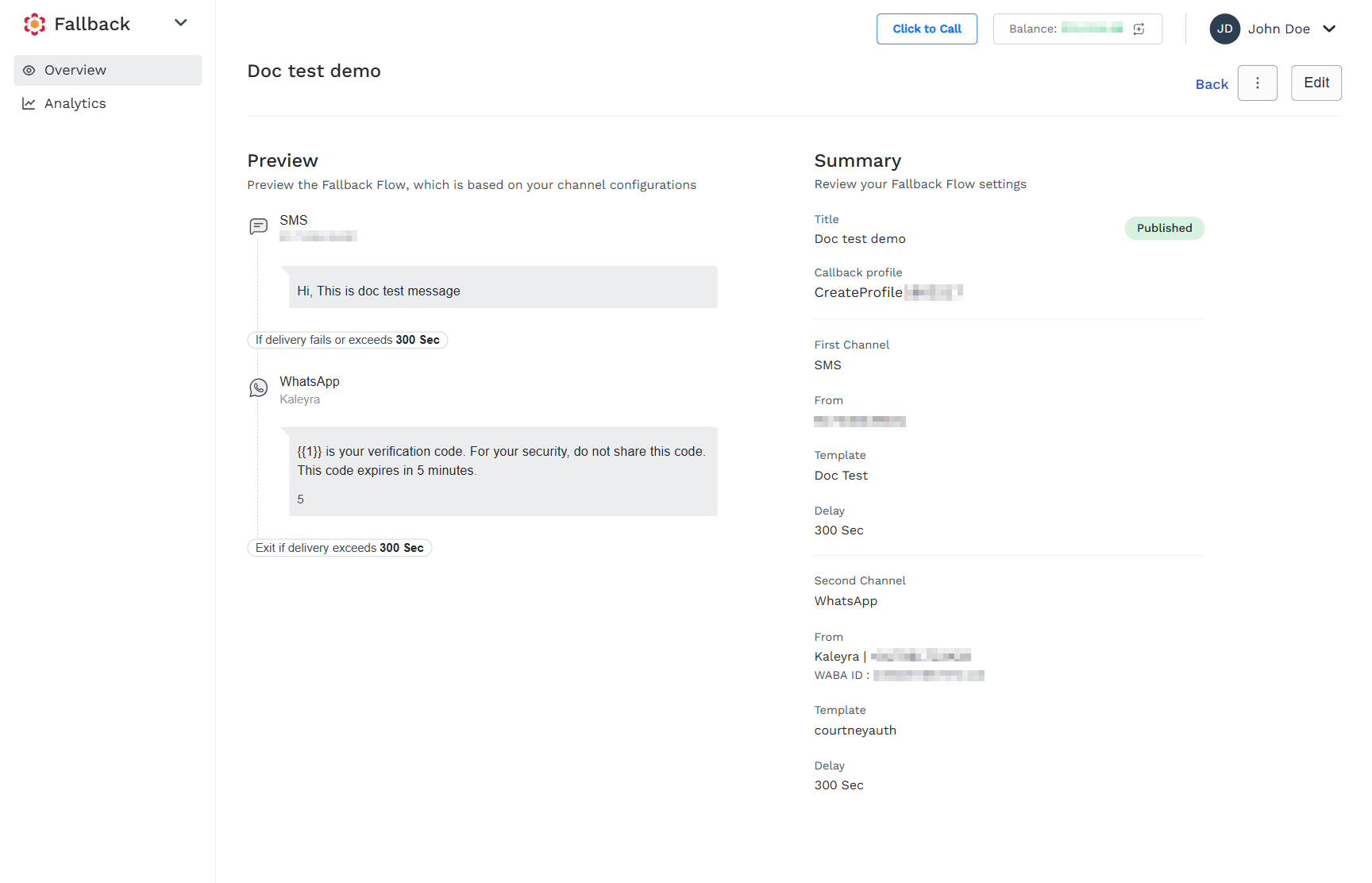Click the 'courteneyauth' template value
Viewport: 1372px width, 883px height.
(x=855, y=731)
